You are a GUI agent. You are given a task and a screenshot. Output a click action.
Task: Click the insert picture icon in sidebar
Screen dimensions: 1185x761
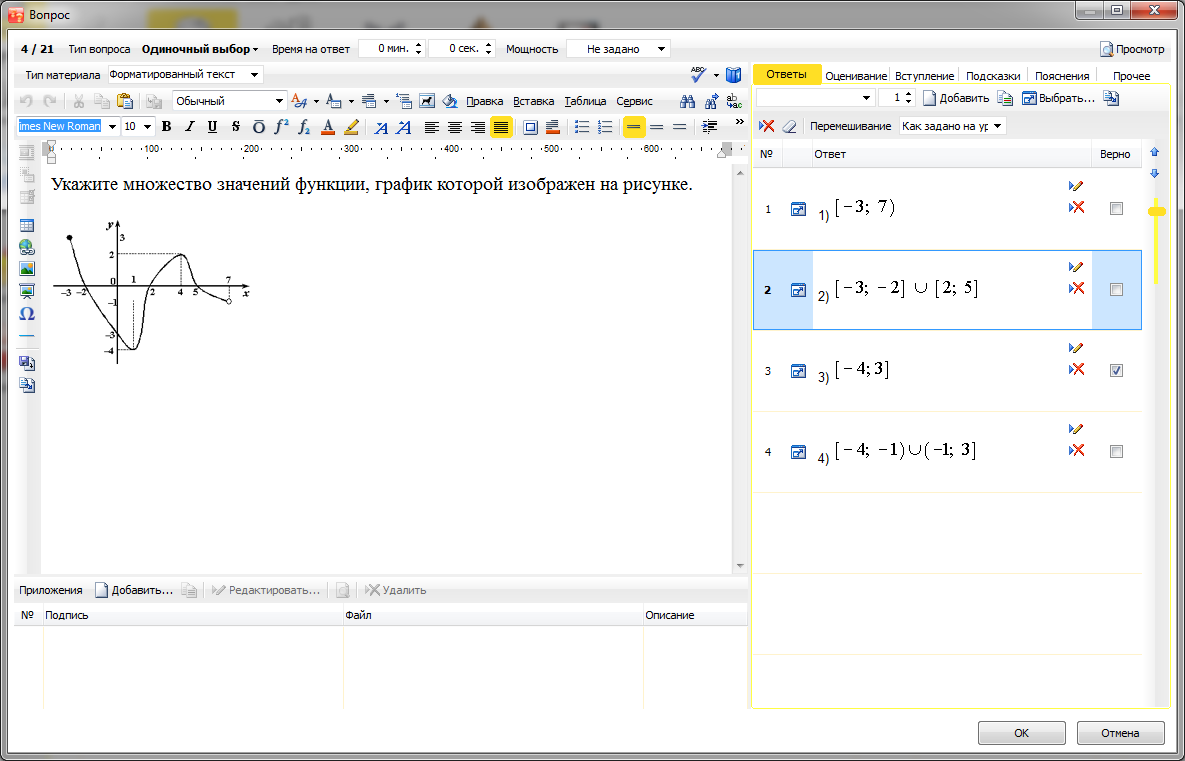[27, 269]
